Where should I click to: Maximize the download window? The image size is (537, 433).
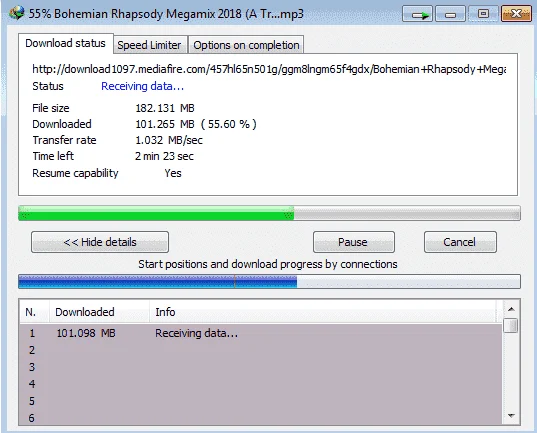point(483,14)
